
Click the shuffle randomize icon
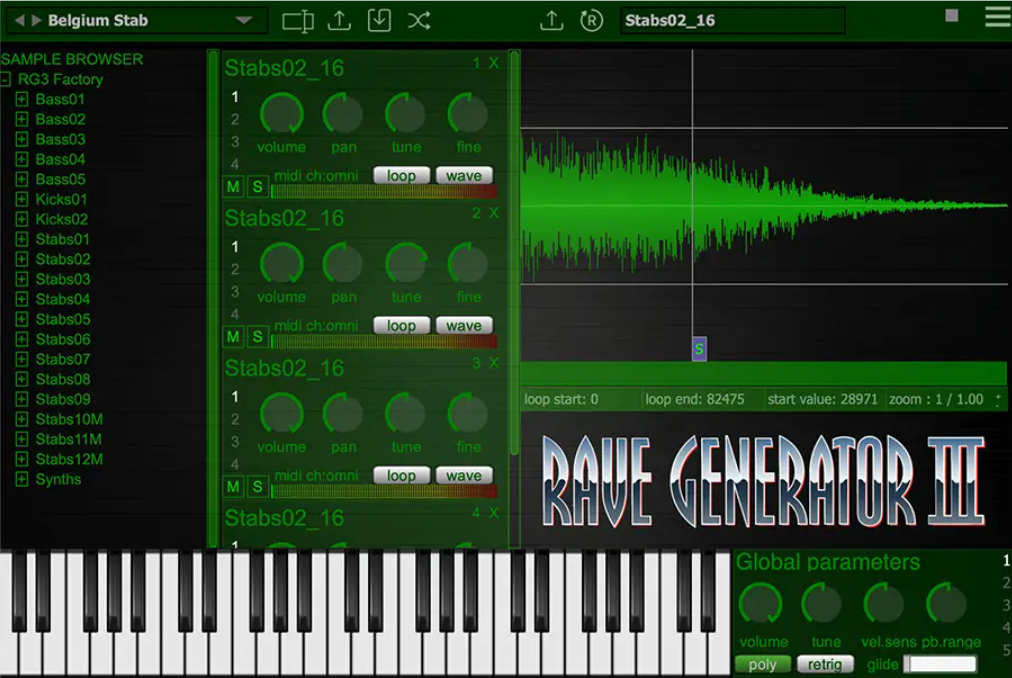click(419, 21)
